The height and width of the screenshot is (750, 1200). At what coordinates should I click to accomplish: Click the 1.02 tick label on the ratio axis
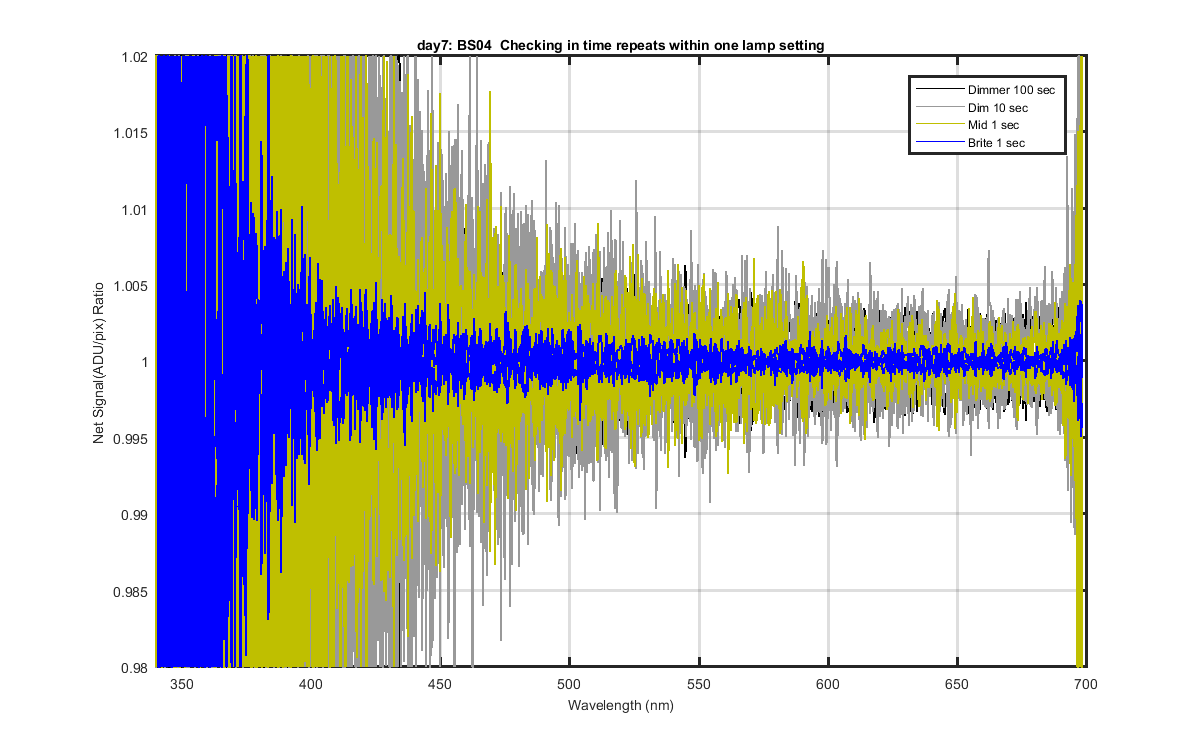(x=136, y=58)
